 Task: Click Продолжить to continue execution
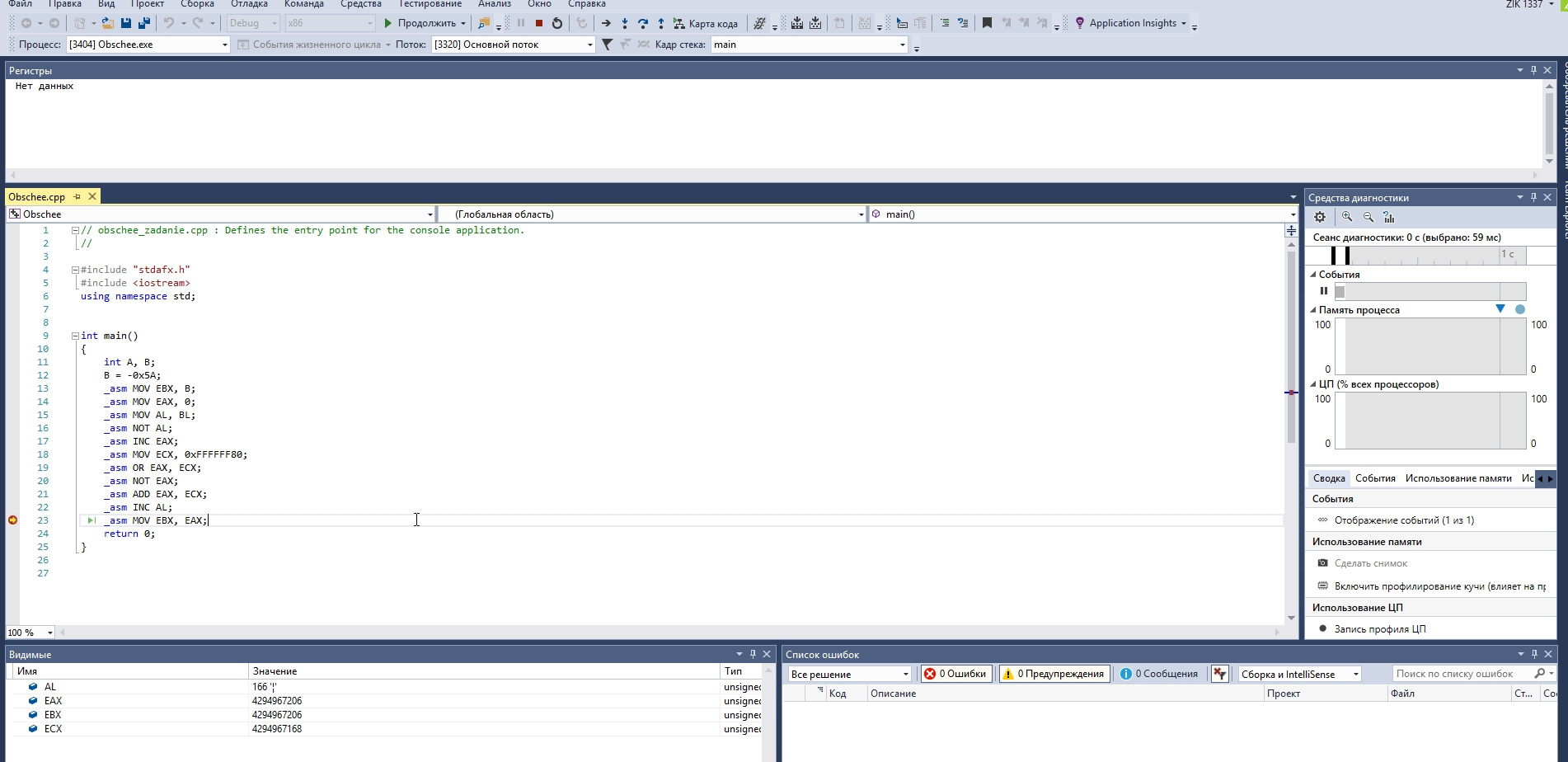419,23
